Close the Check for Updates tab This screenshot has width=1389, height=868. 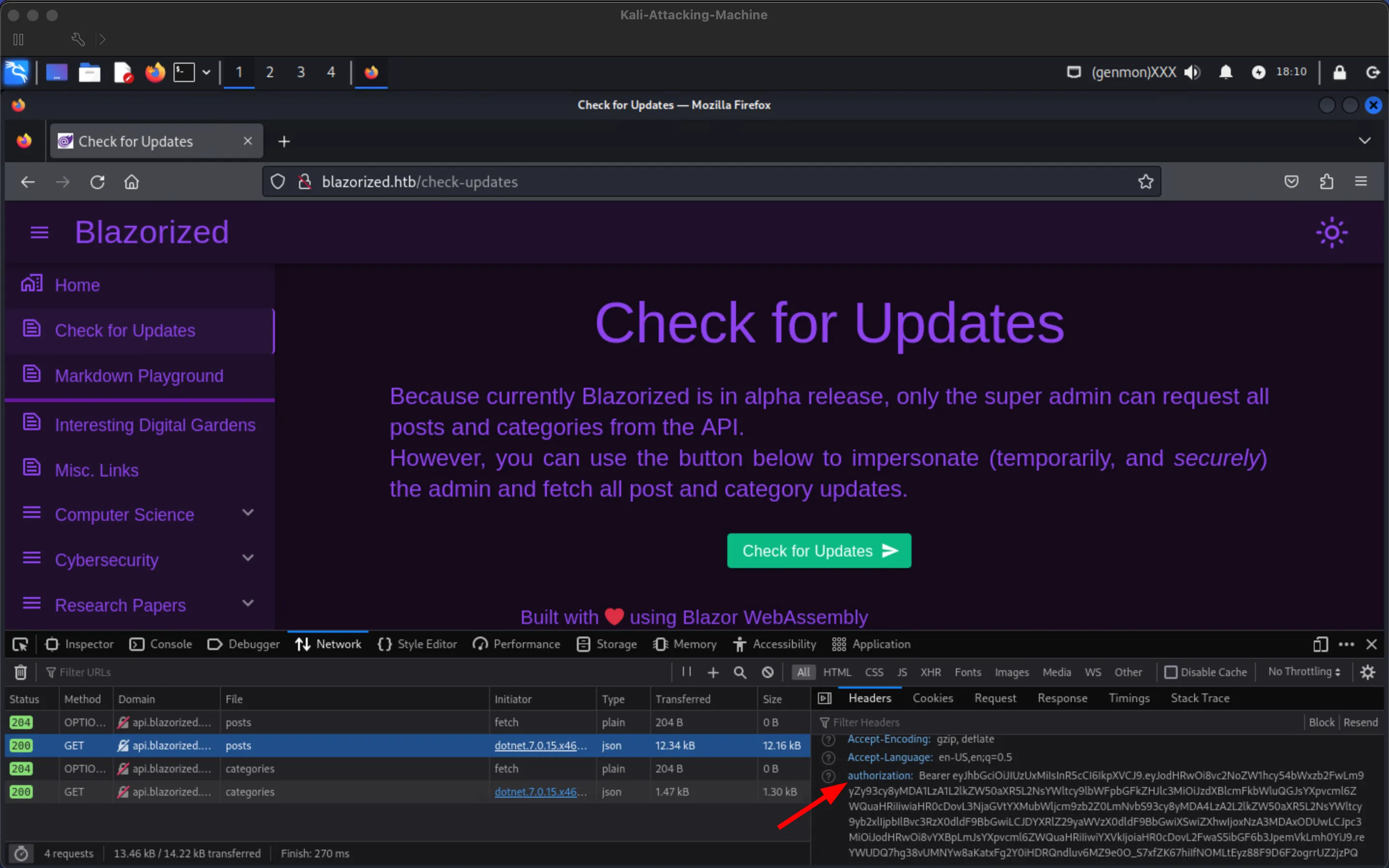point(248,141)
